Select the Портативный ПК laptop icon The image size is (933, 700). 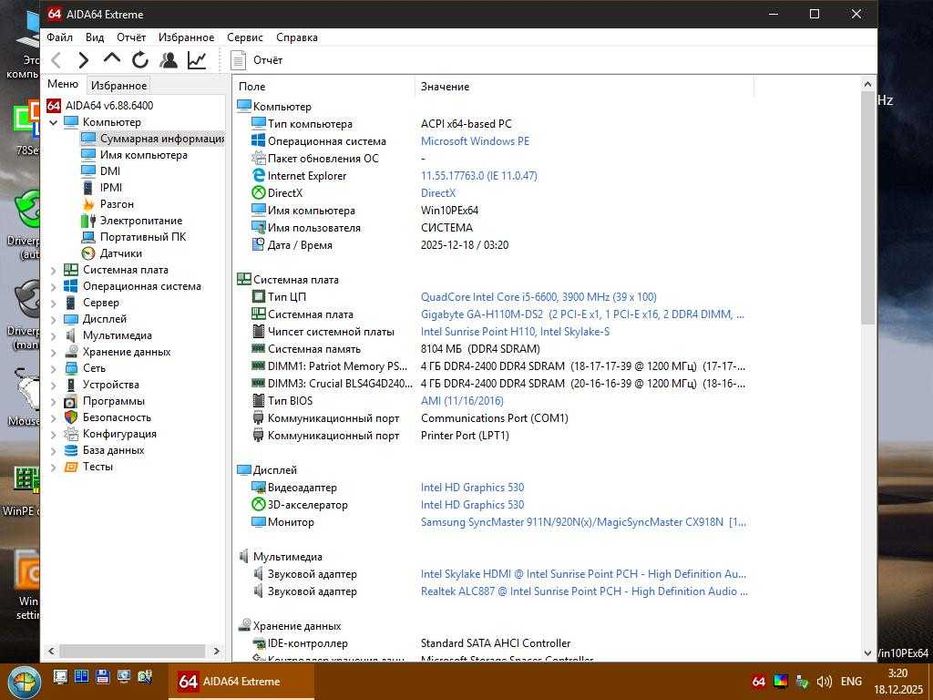point(88,237)
